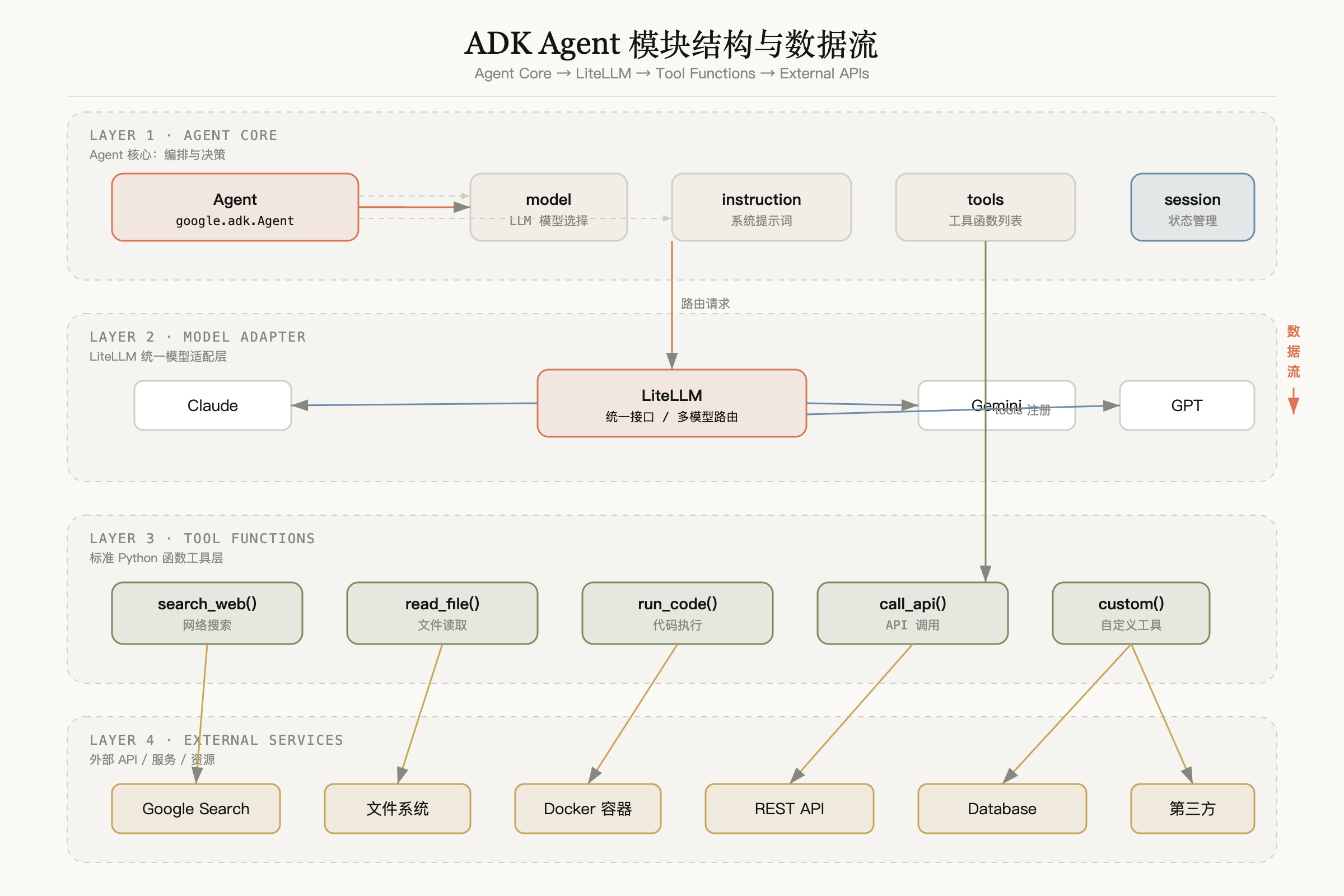Select the model LLM 模型选择 node

pos(549,207)
